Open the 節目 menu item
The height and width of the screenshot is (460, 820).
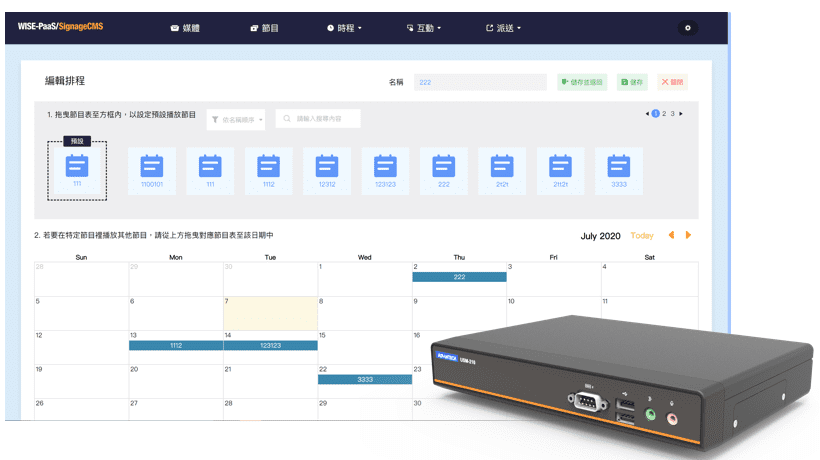click(x=264, y=28)
